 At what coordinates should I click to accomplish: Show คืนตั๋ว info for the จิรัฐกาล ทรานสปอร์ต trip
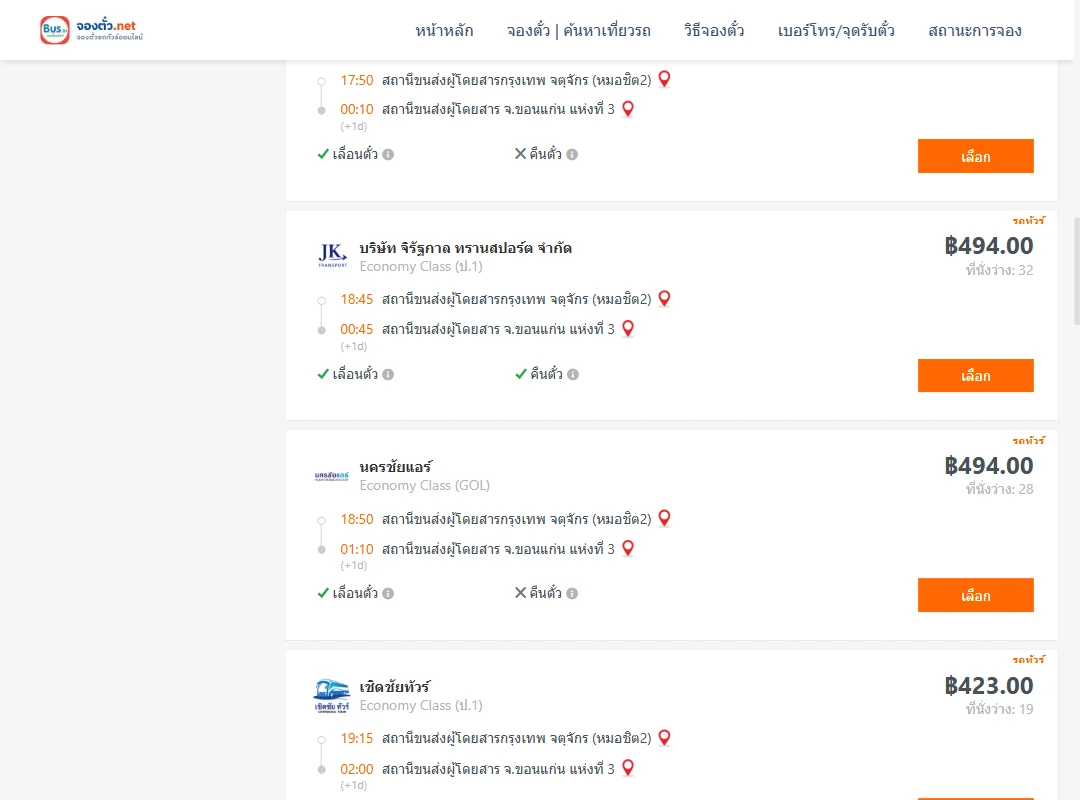click(573, 374)
